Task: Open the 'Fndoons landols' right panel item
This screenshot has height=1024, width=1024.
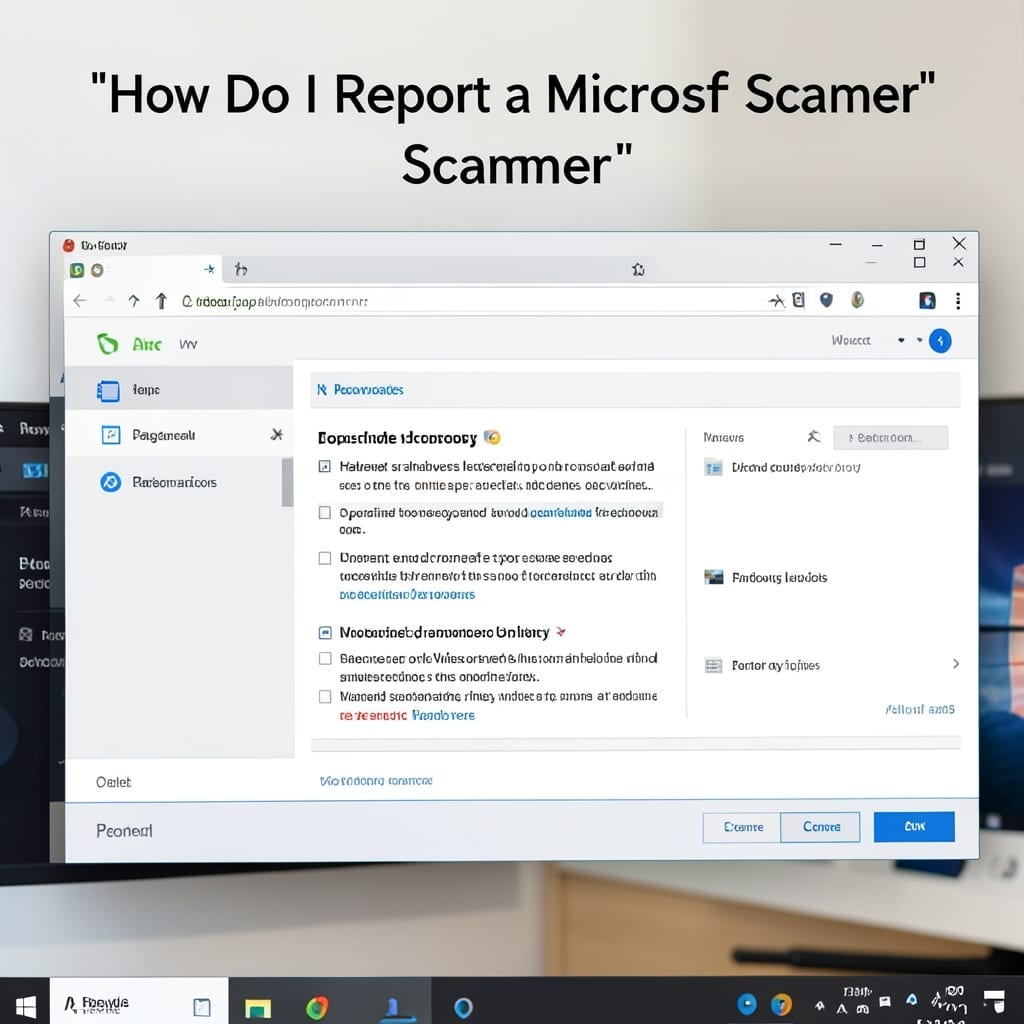Action: [x=766, y=577]
